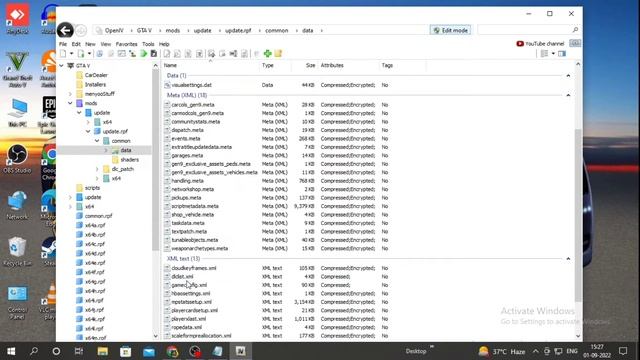The height and width of the screenshot is (360, 640).
Task: Collapse the common folder tree node
Action: click(97, 141)
